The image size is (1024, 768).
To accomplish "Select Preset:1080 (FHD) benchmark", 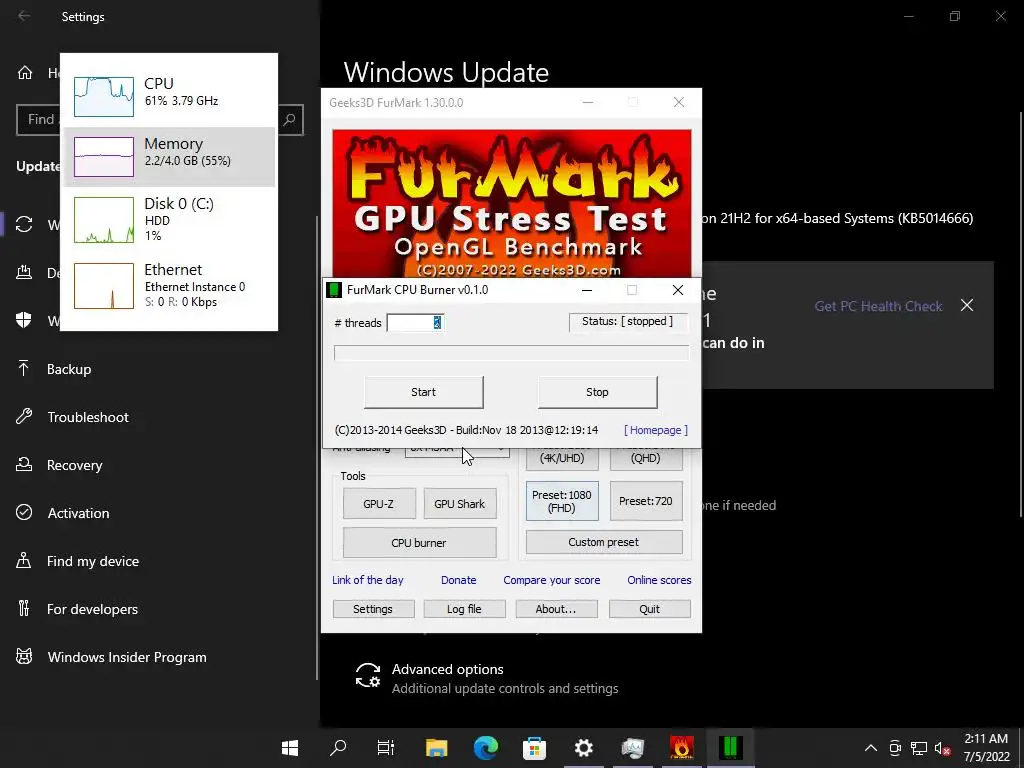I will tap(562, 501).
